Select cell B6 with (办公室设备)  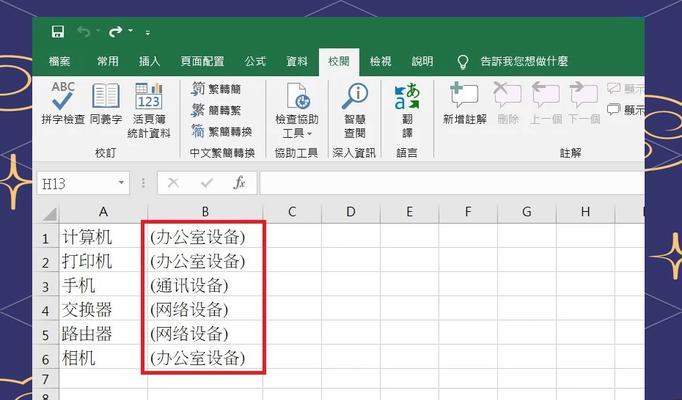click(x=205, y=357)
